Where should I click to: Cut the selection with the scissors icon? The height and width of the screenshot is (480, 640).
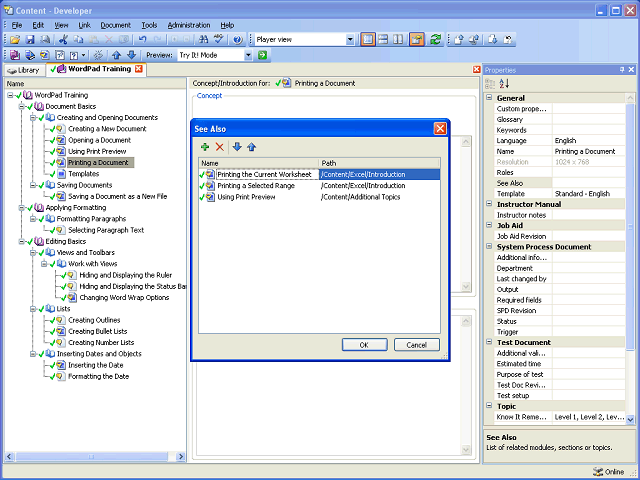click(63, 40)
